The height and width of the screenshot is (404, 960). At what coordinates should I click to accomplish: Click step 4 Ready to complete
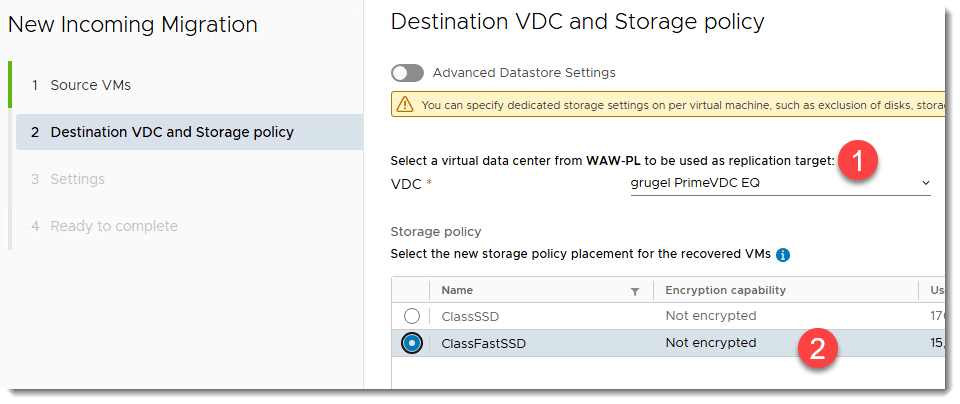tap(113, 226)
